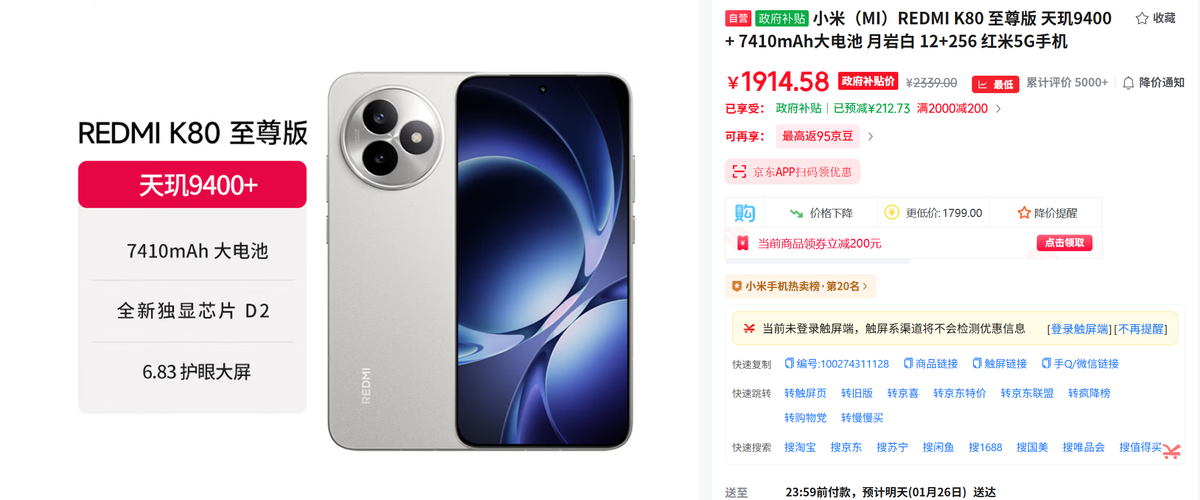Screen dimensions: 1200x500
Task: Copy the 手Q/微信链接 link
Action: [x=1079, y=364]
